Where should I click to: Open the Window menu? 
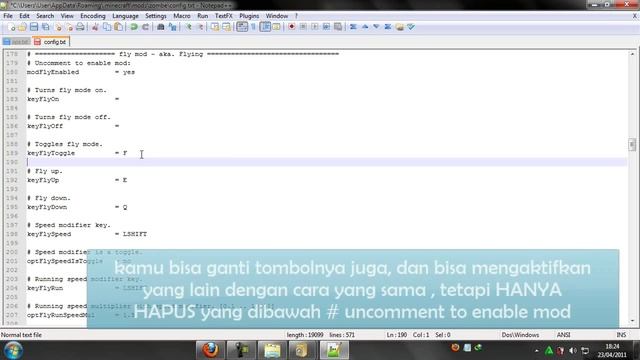click(277, 16)
